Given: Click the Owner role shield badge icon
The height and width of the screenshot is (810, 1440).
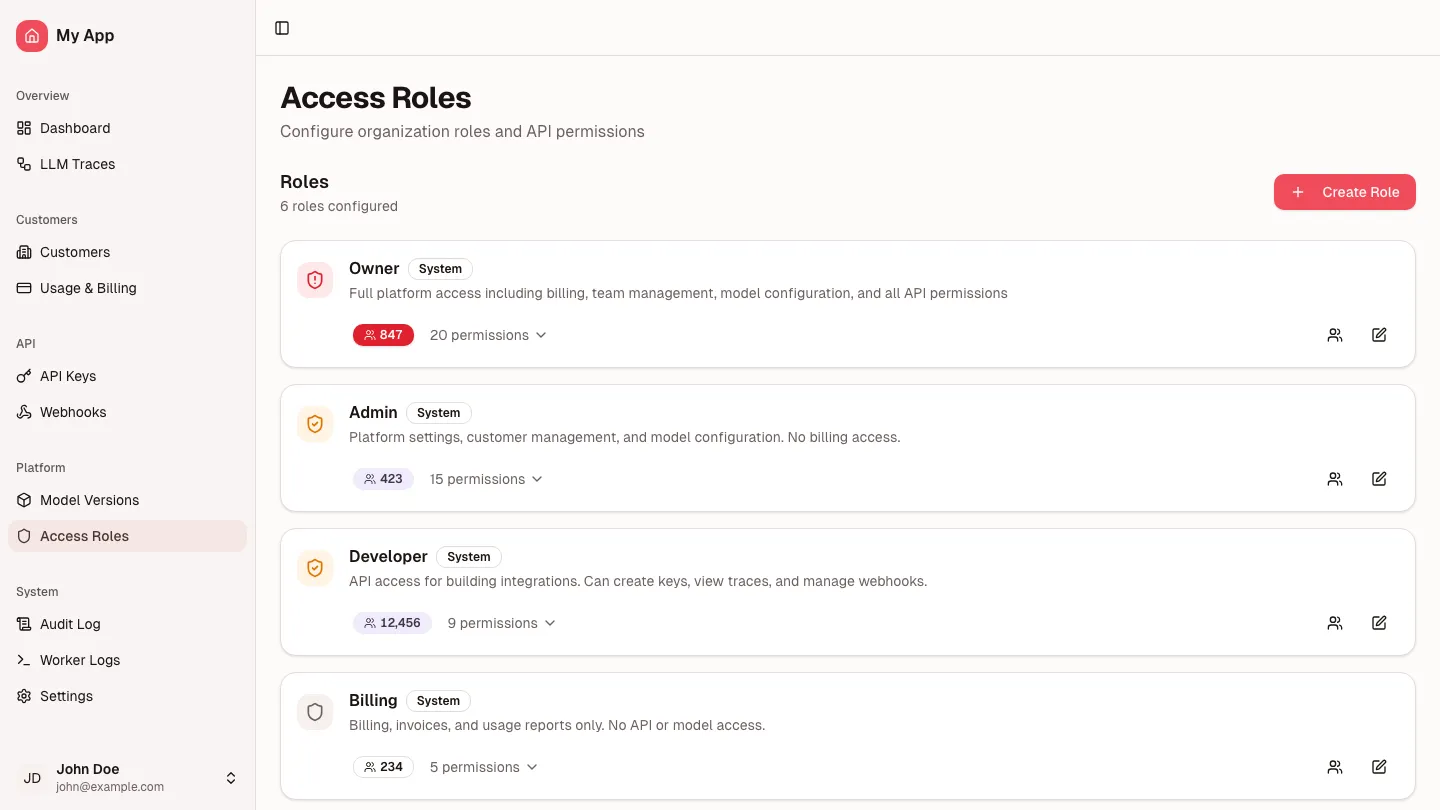Looking at the screenshot, I should click(x=315, y=280).
